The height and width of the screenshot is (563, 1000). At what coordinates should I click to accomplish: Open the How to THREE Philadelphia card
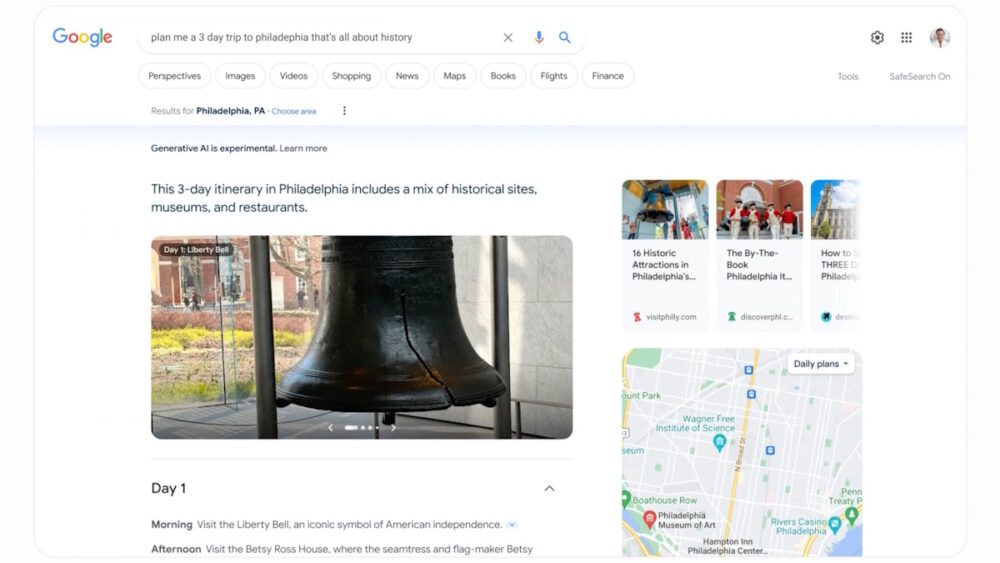point(836,255)
